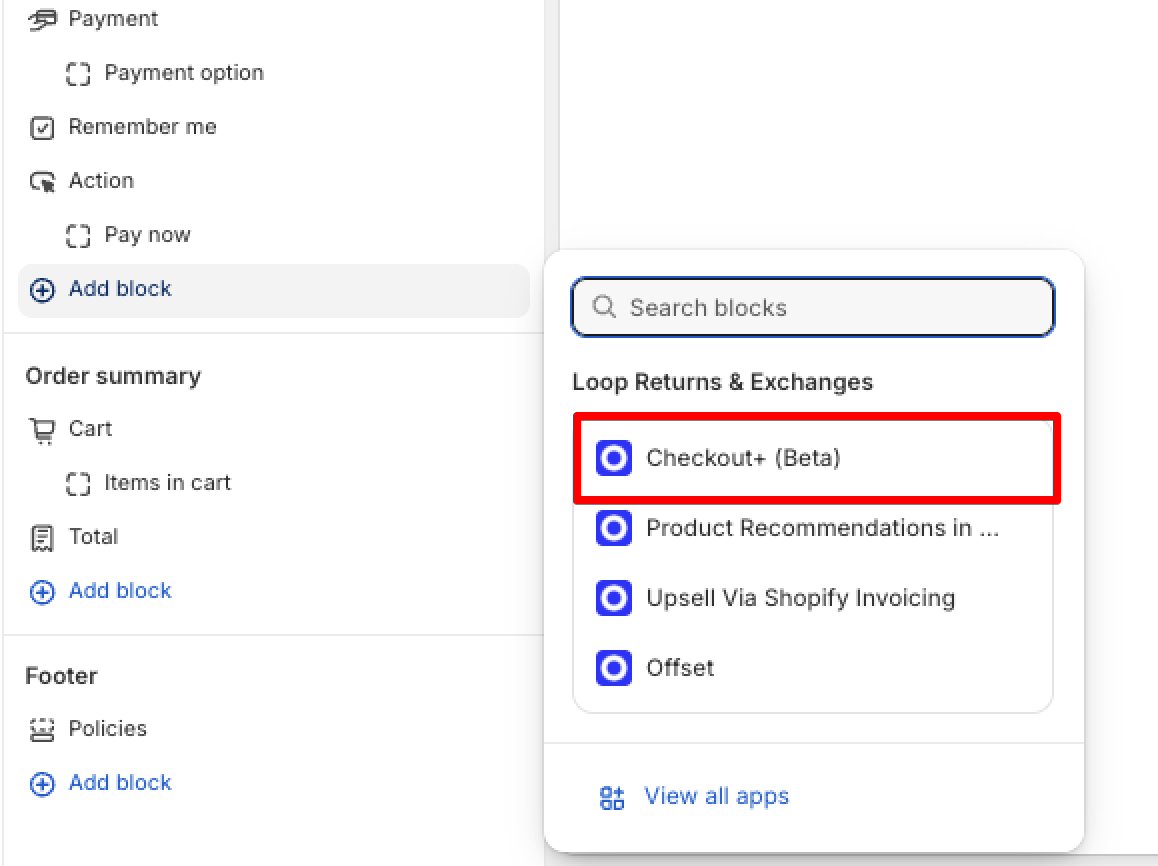Image resolution: width=1158 pixels, height=866 pixels.
Task: Select the Offset app block
Action: coord(679,668)
